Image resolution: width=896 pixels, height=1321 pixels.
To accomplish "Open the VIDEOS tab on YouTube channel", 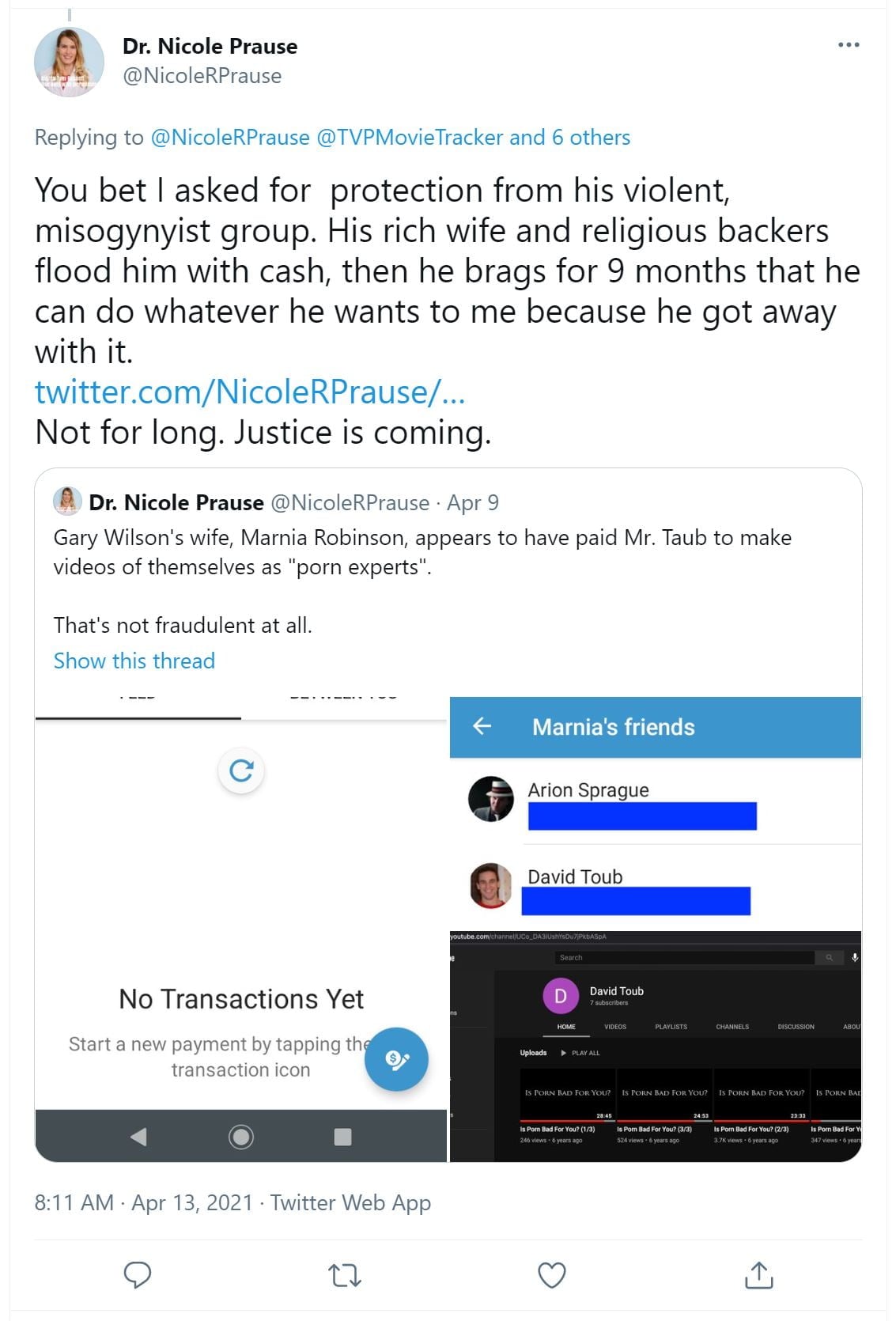I will point(615,1027).
